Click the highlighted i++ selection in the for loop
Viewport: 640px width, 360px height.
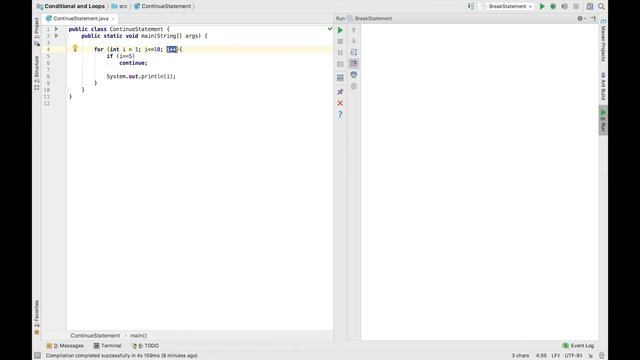(x=172, y=49)
